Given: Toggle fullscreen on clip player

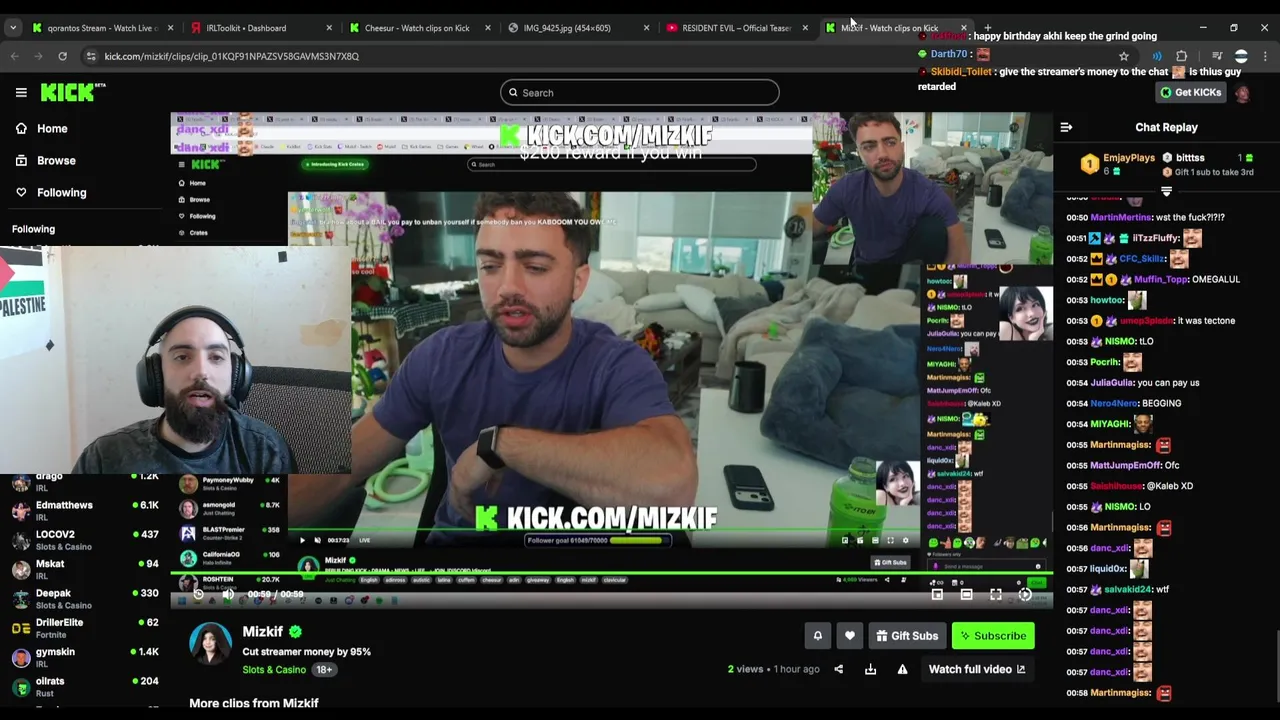Looking at the screenshot, I should [996, 594].
